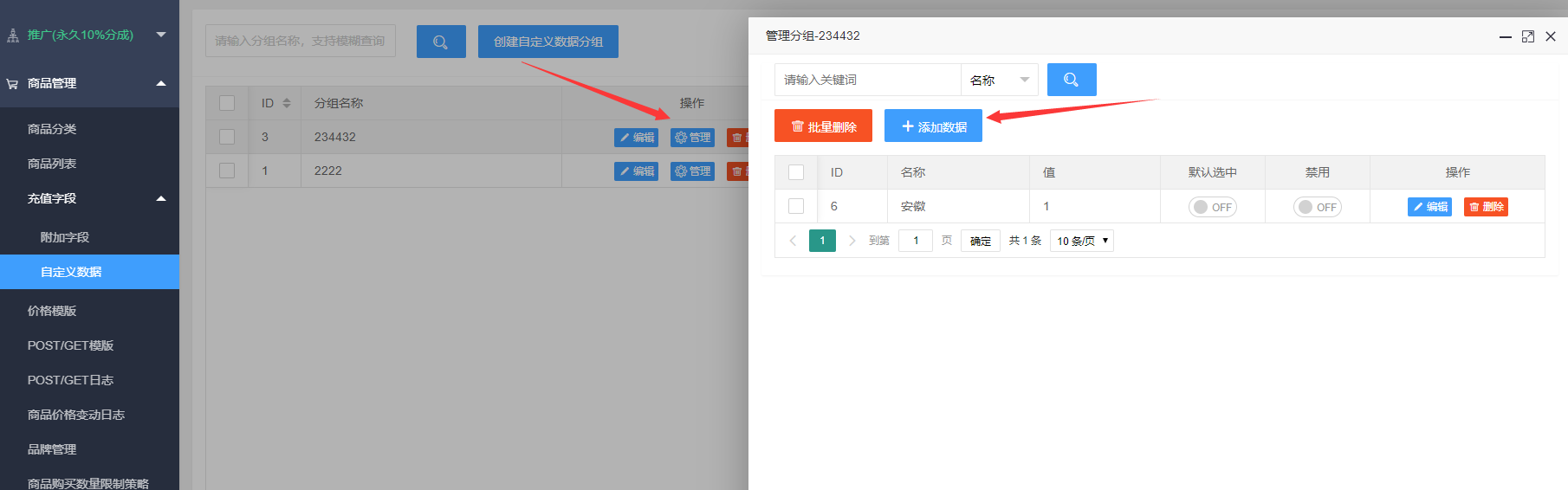This screenshot has width=1568, height=490.
Task: Check the 安徽 data row checkbox
Action: point(796,206)
